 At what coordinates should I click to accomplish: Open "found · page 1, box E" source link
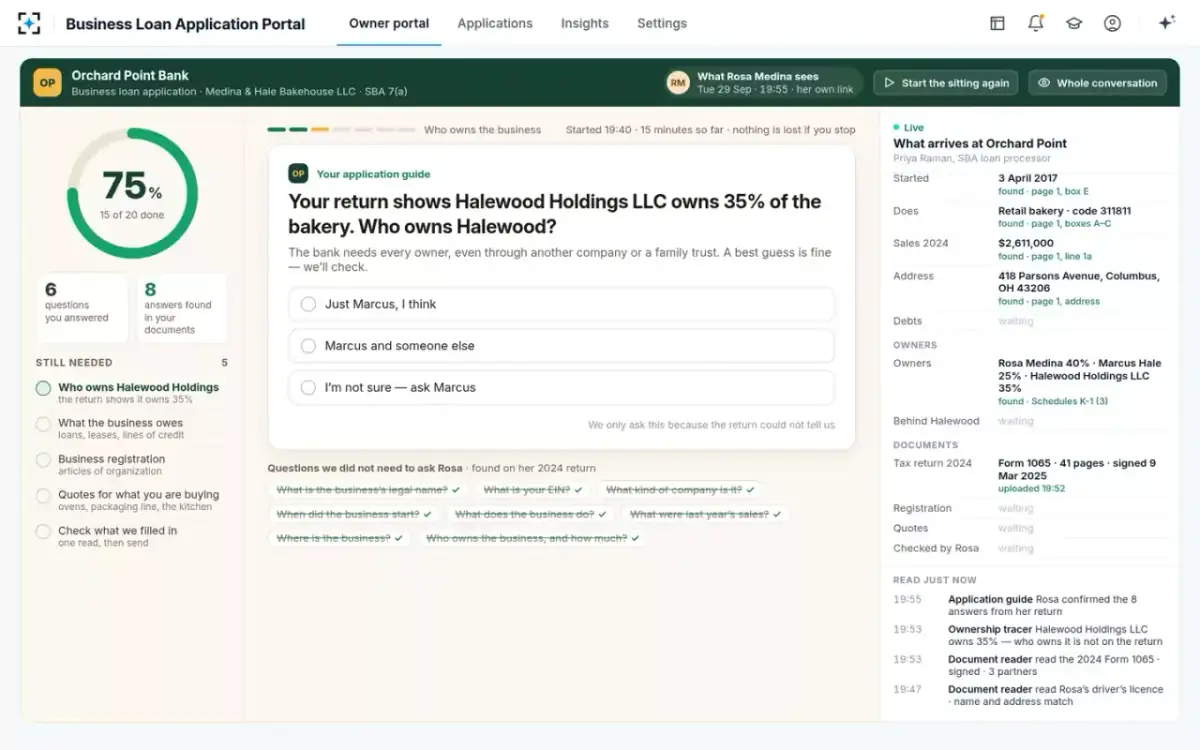(1043, 191)
